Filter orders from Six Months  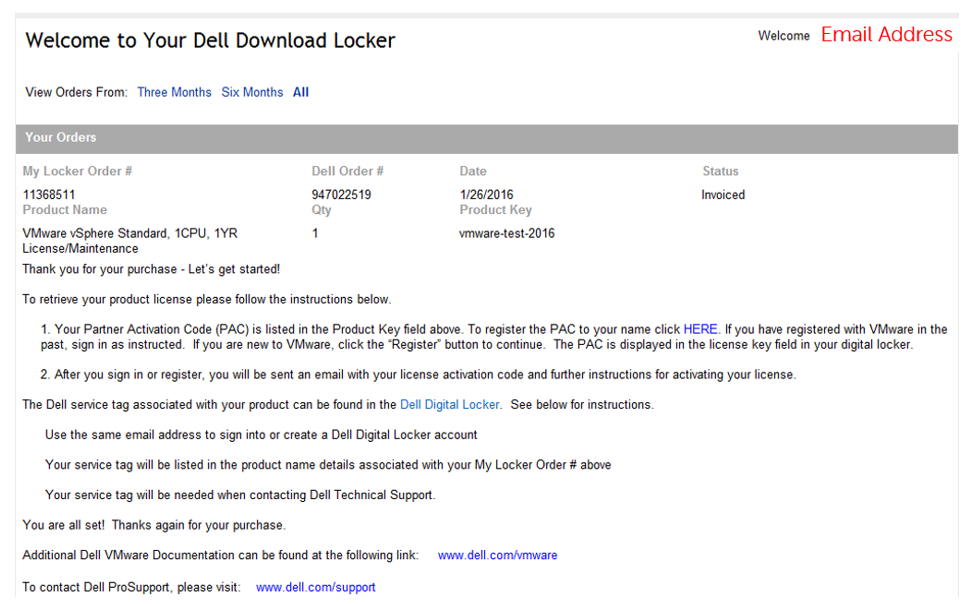click(x=252, y=92)
